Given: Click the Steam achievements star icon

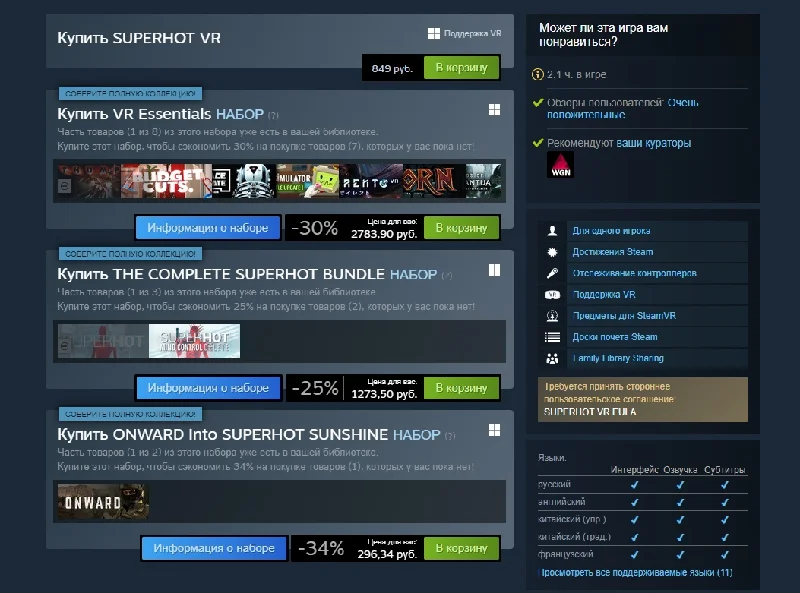Looking at the screenshot, I should [x=552, y=252].
